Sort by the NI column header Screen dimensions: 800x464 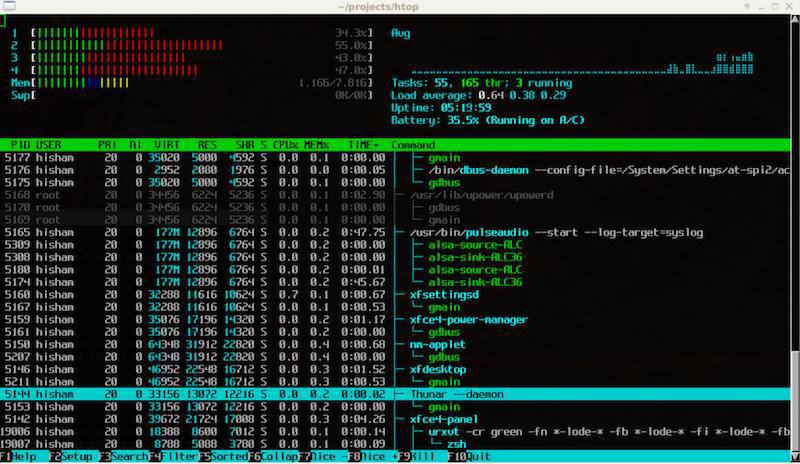(136, 145)
